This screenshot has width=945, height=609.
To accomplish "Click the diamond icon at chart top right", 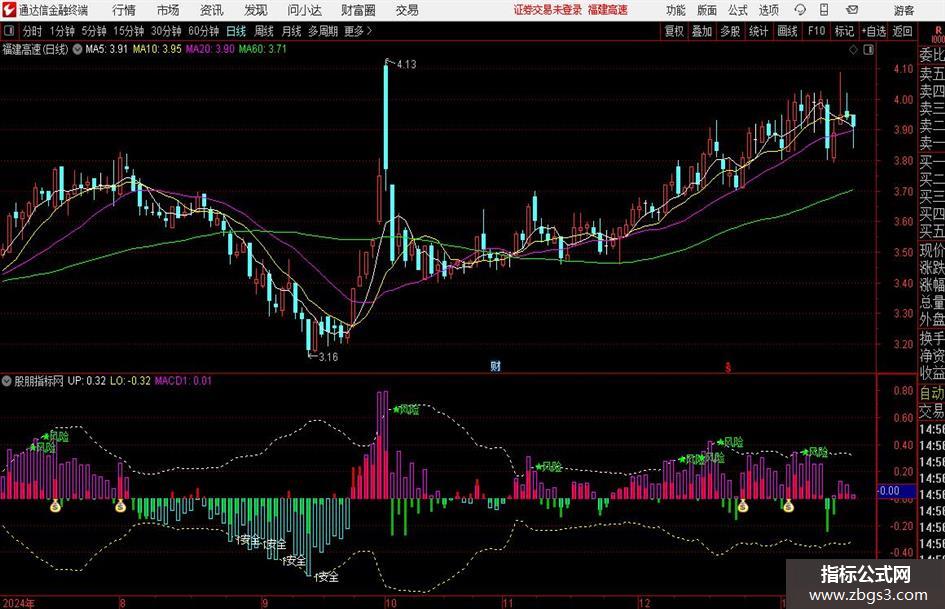I will point(853,50).
